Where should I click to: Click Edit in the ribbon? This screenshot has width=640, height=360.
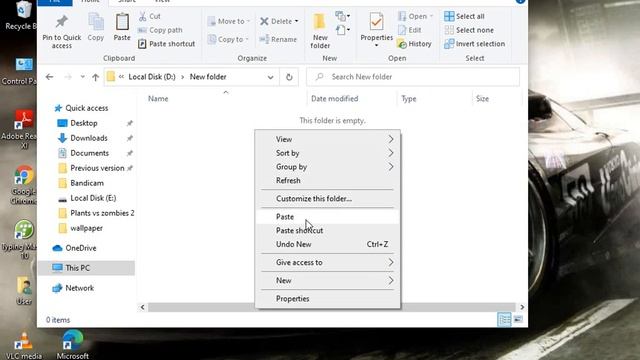pyautogui.click(x=410, y=30)
